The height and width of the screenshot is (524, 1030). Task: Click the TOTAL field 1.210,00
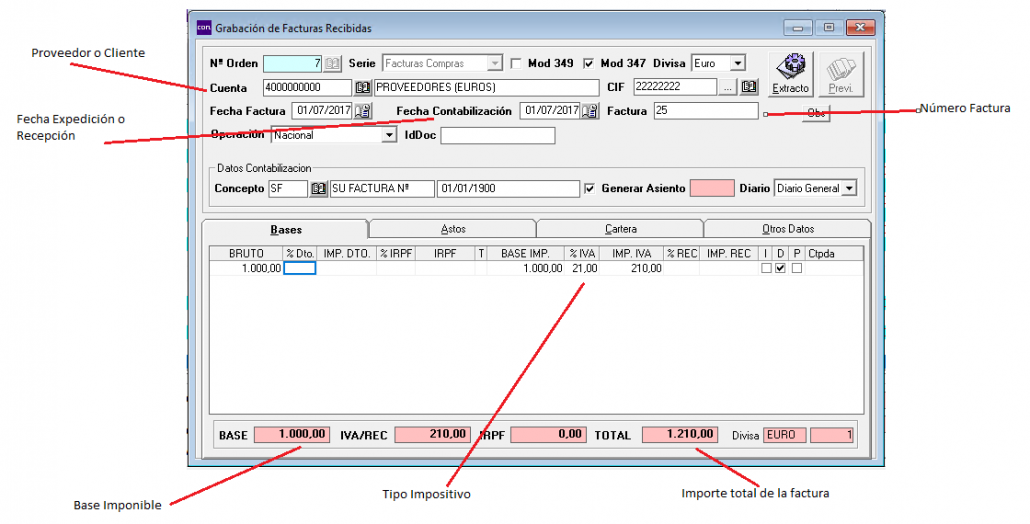pyautogui.click(x=680, y=435)
